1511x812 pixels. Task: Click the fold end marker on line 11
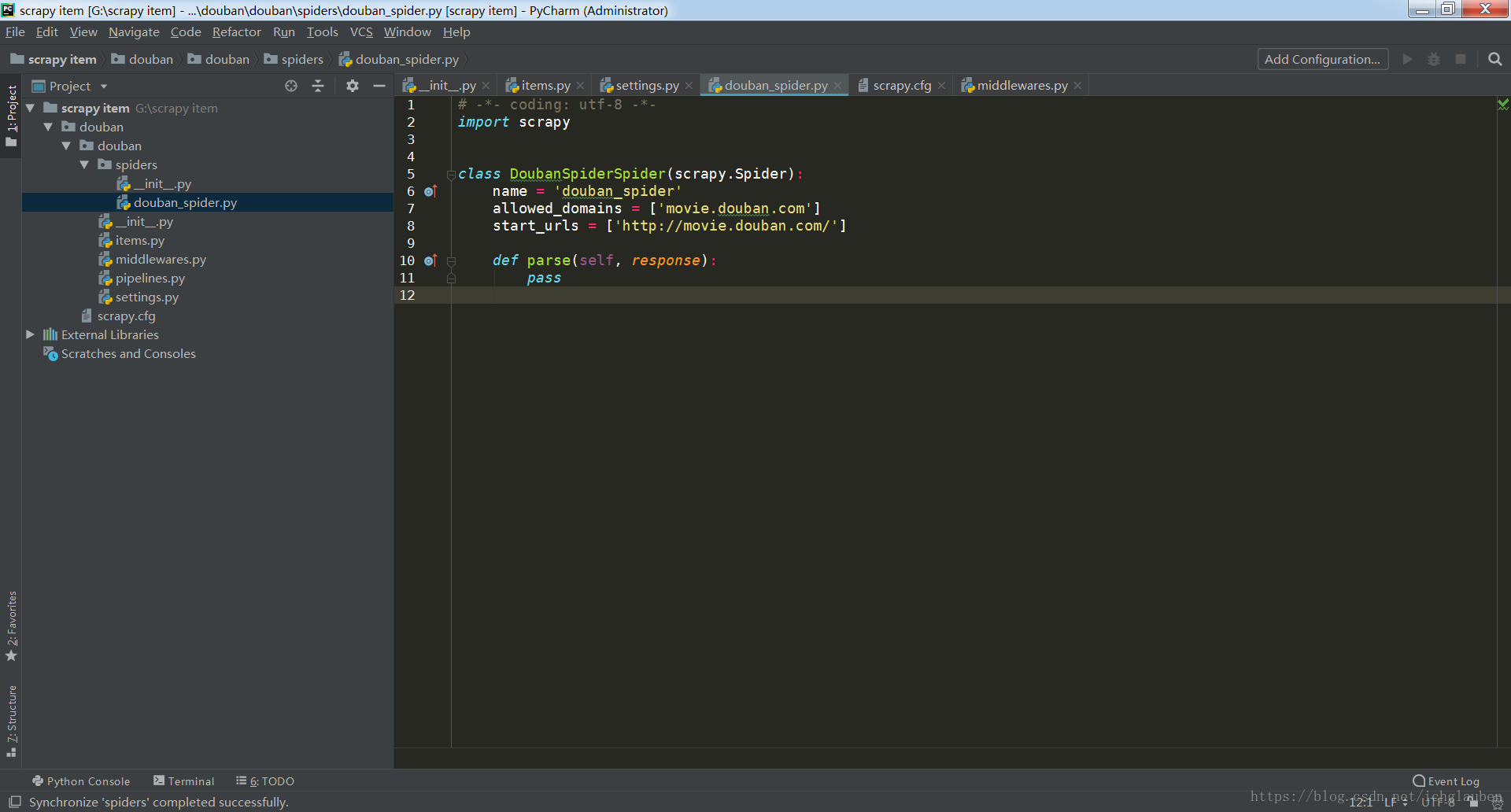coord(451,278)
